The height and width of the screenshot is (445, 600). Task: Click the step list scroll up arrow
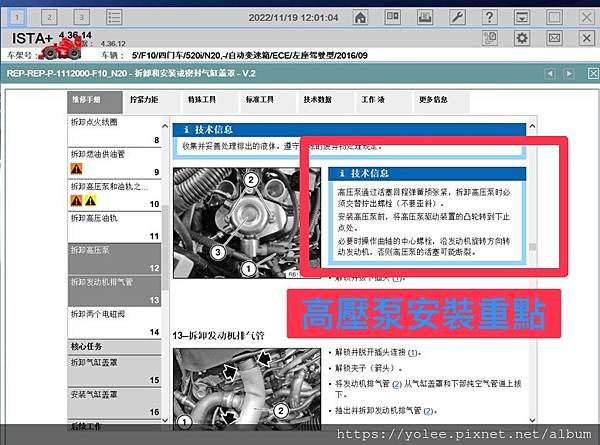point(165,126)
